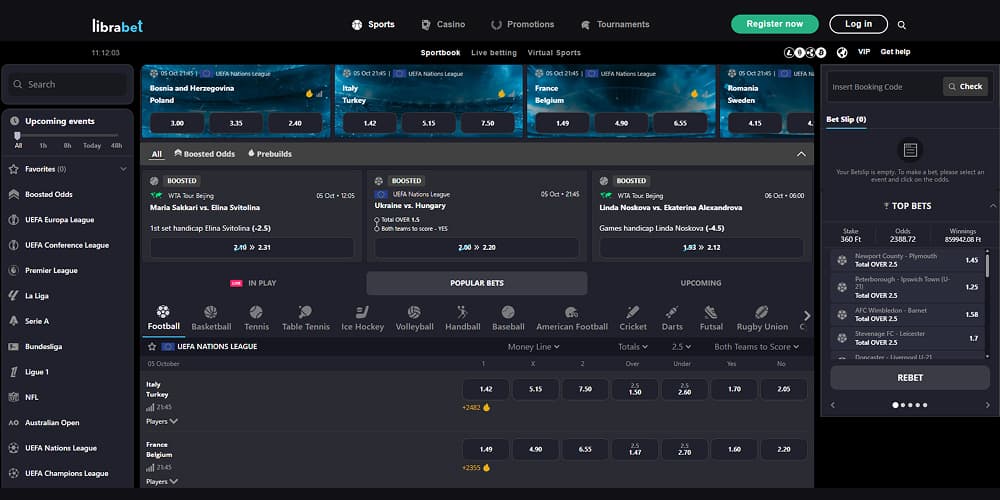
Task: Open La Liga in sidebar
Action: (36, 296)
